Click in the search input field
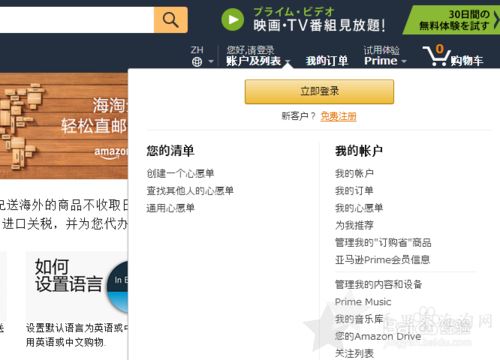 pos(77,20)
